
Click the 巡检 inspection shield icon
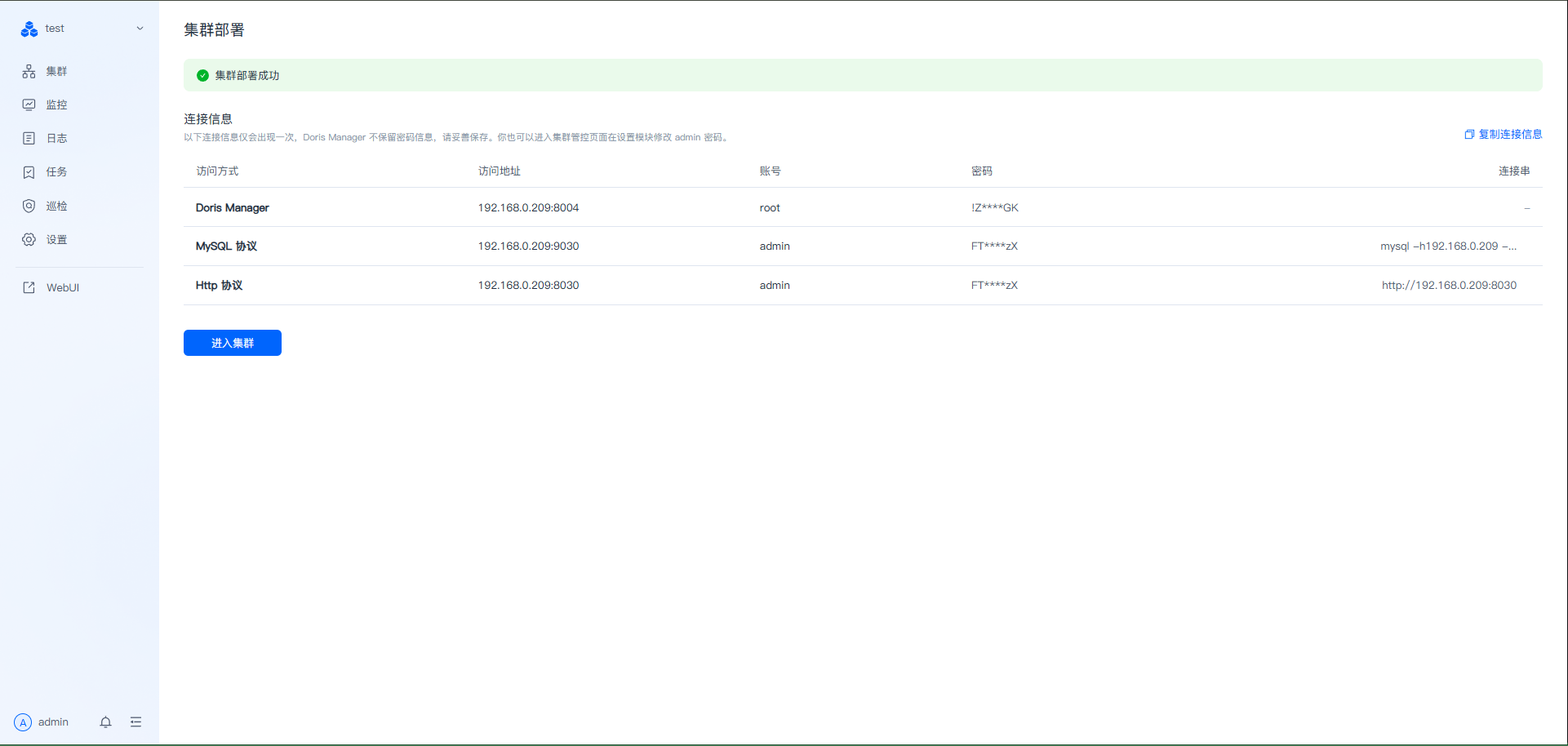29,206
